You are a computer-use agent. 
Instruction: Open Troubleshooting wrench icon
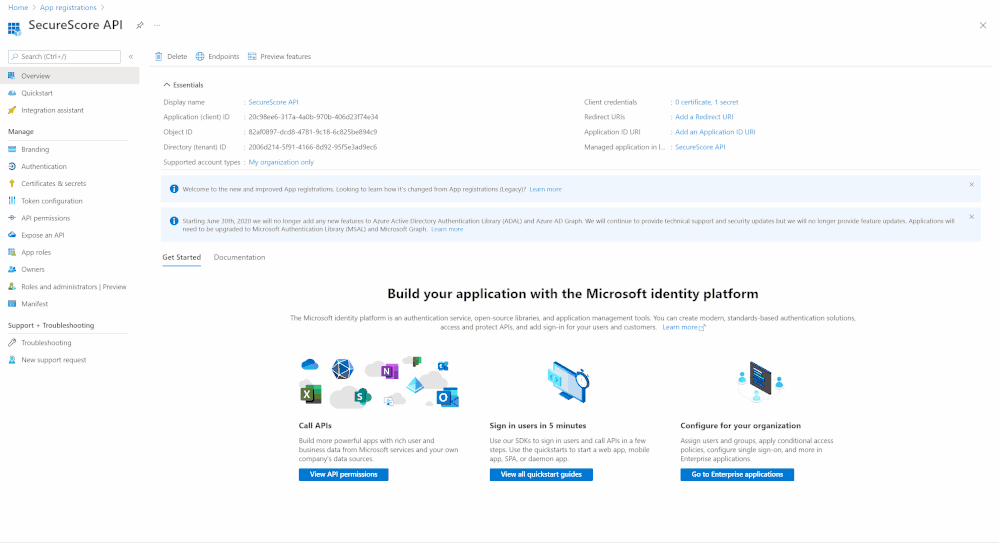click(x=12, y=343)
